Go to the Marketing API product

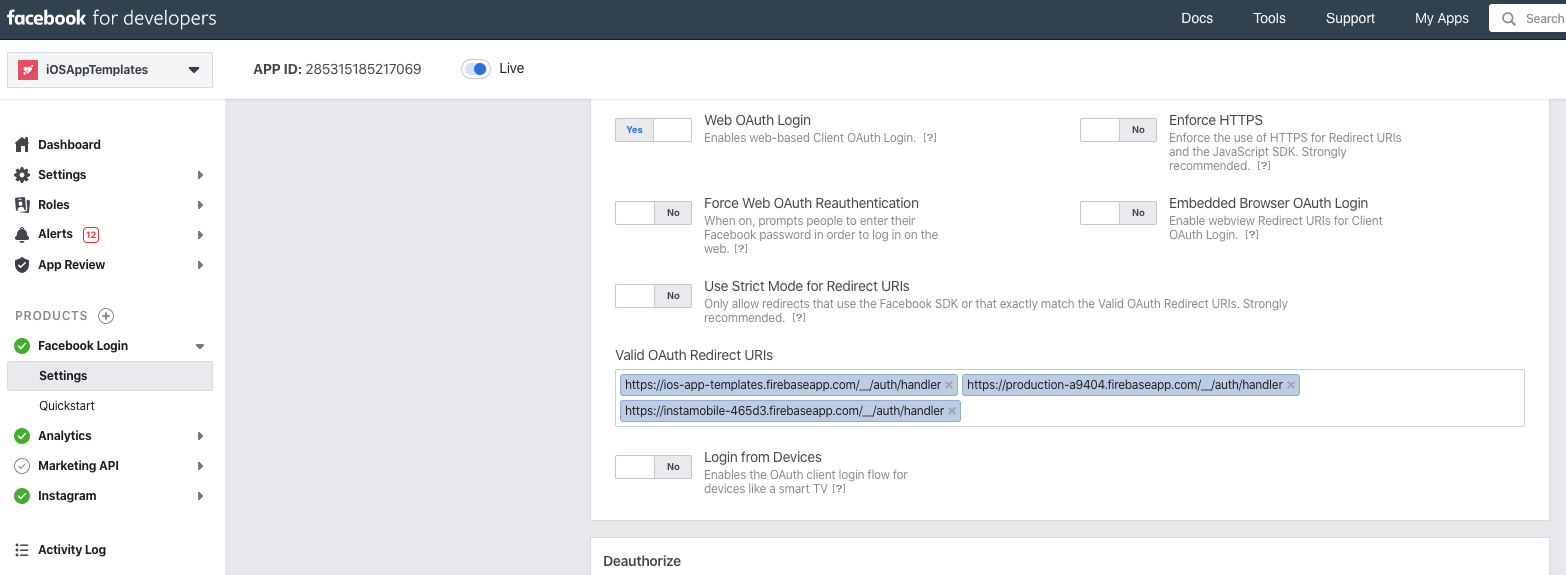click(x=79, y=466)
